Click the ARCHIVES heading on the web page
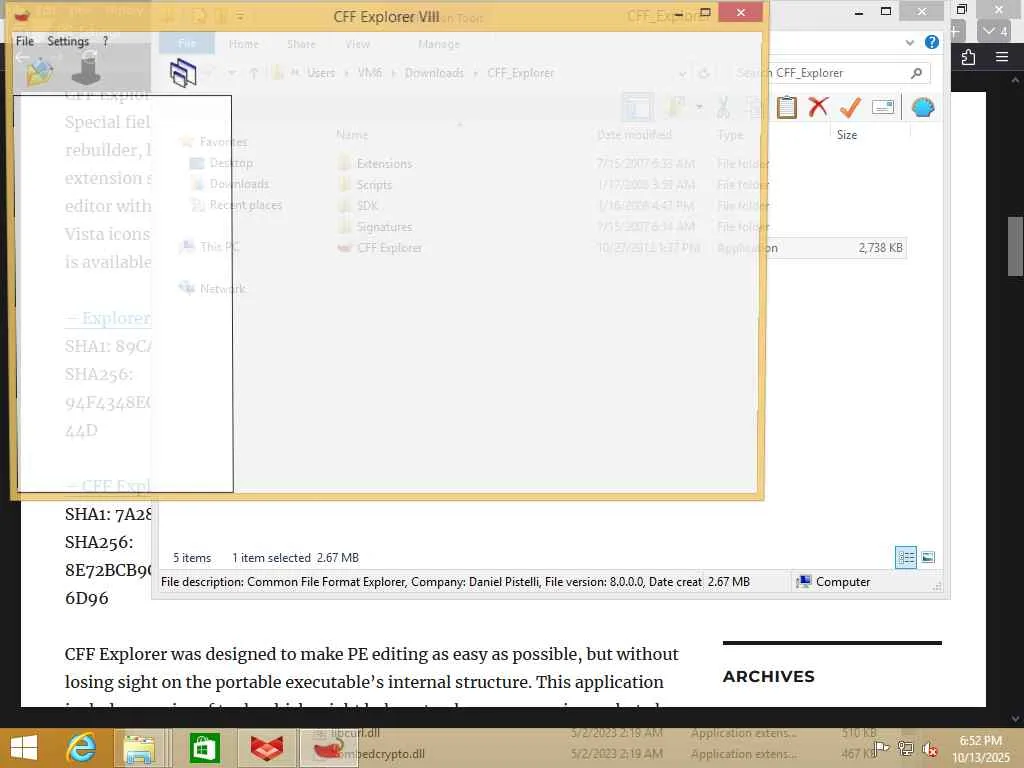Screen dimensions: 1024x768 coord(769,677)
